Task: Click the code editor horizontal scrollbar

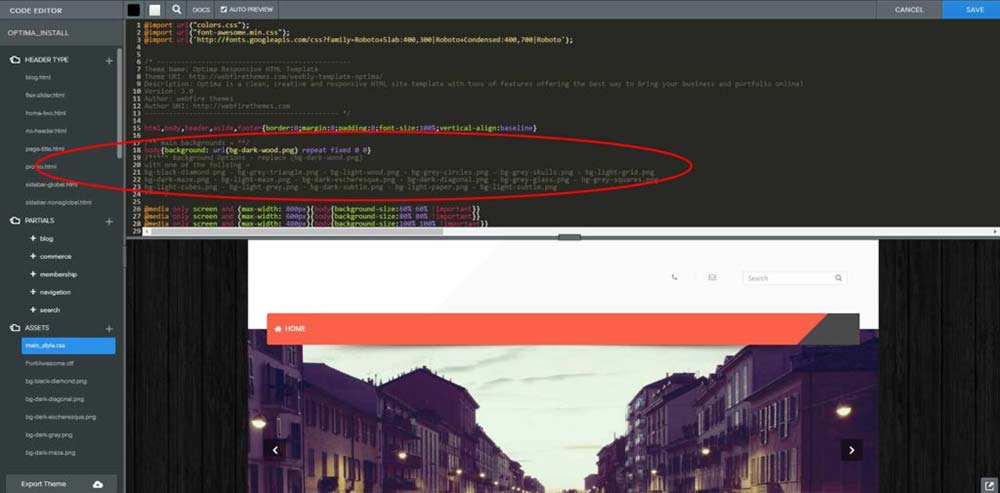Action: [297, 231]
